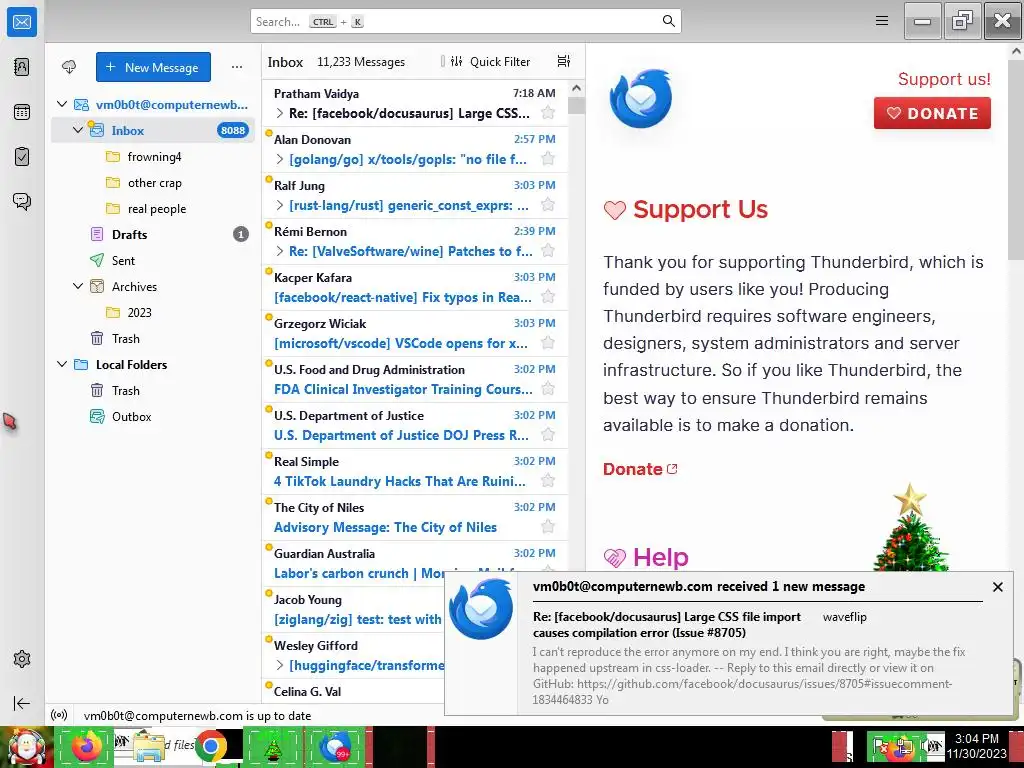Collapse the spaces toolbar
The height and width of the screenshot is (768, 1024).
tap(22, 703)
